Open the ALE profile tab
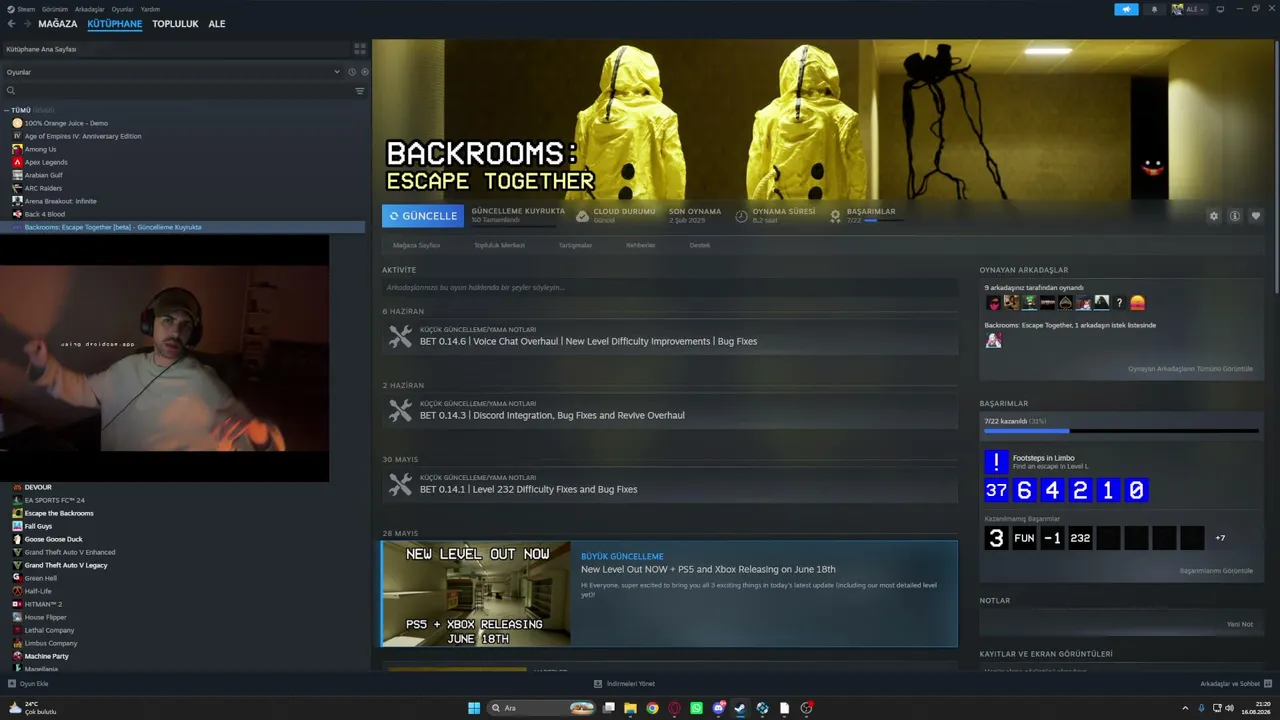Viewport: 1280px width, 720px height. (x=217, y=24)
